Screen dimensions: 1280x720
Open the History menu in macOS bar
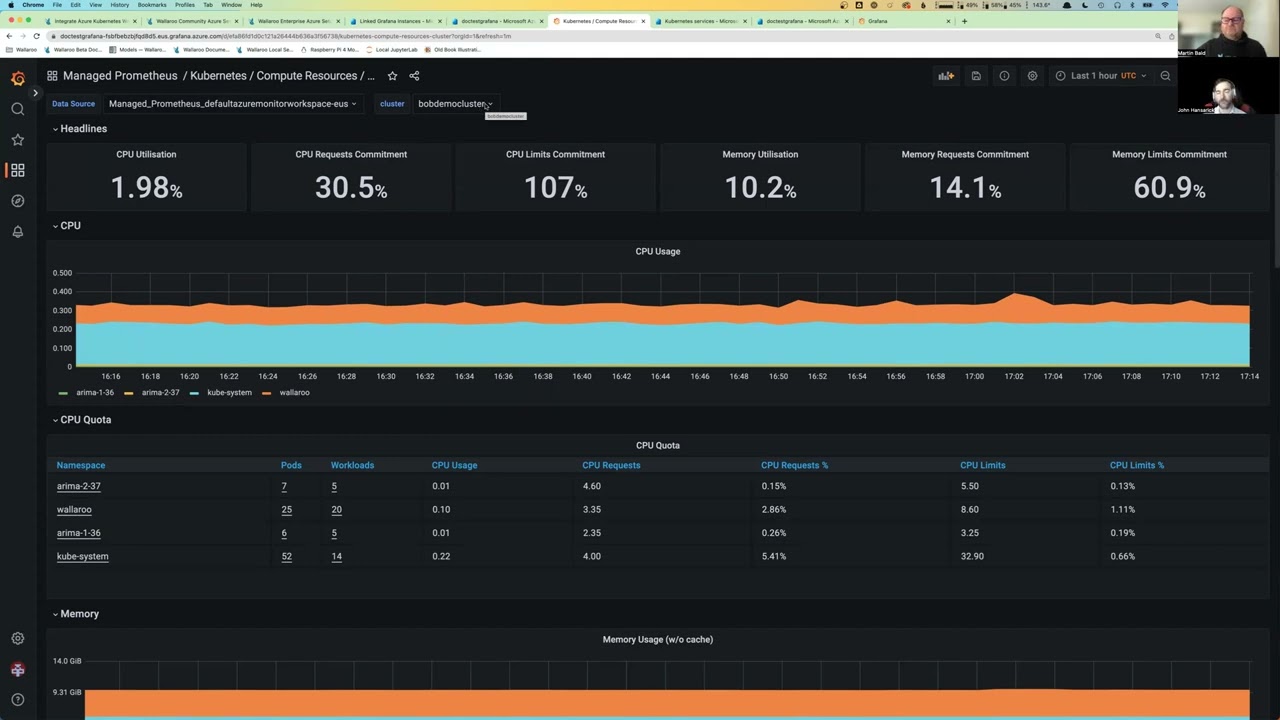click(119, 5)
